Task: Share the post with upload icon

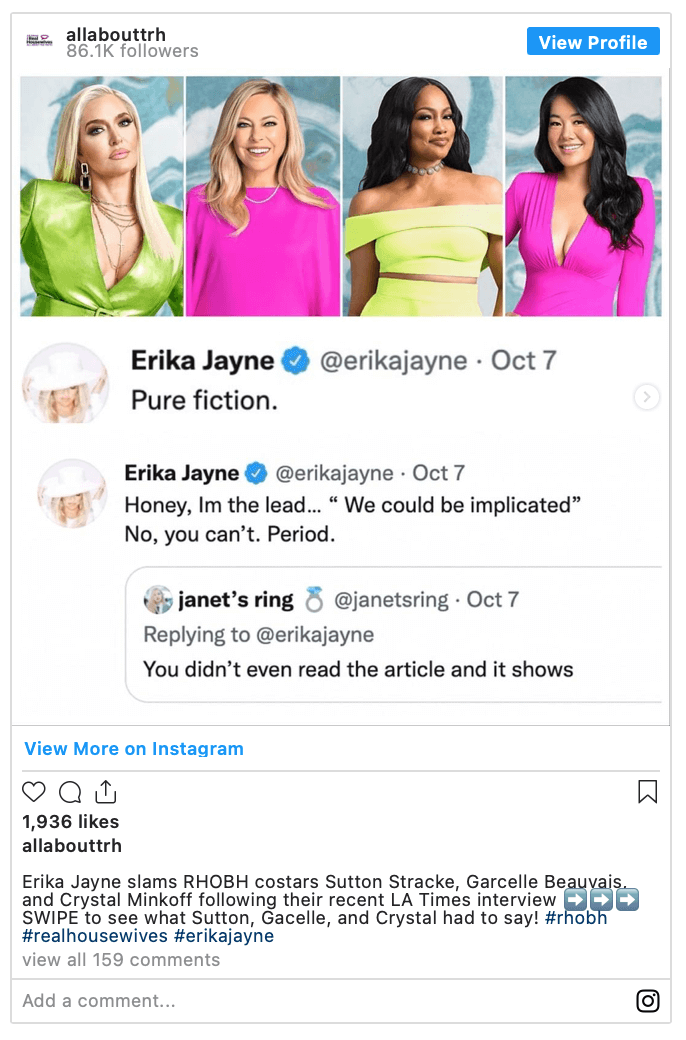Action: (105, 791)
